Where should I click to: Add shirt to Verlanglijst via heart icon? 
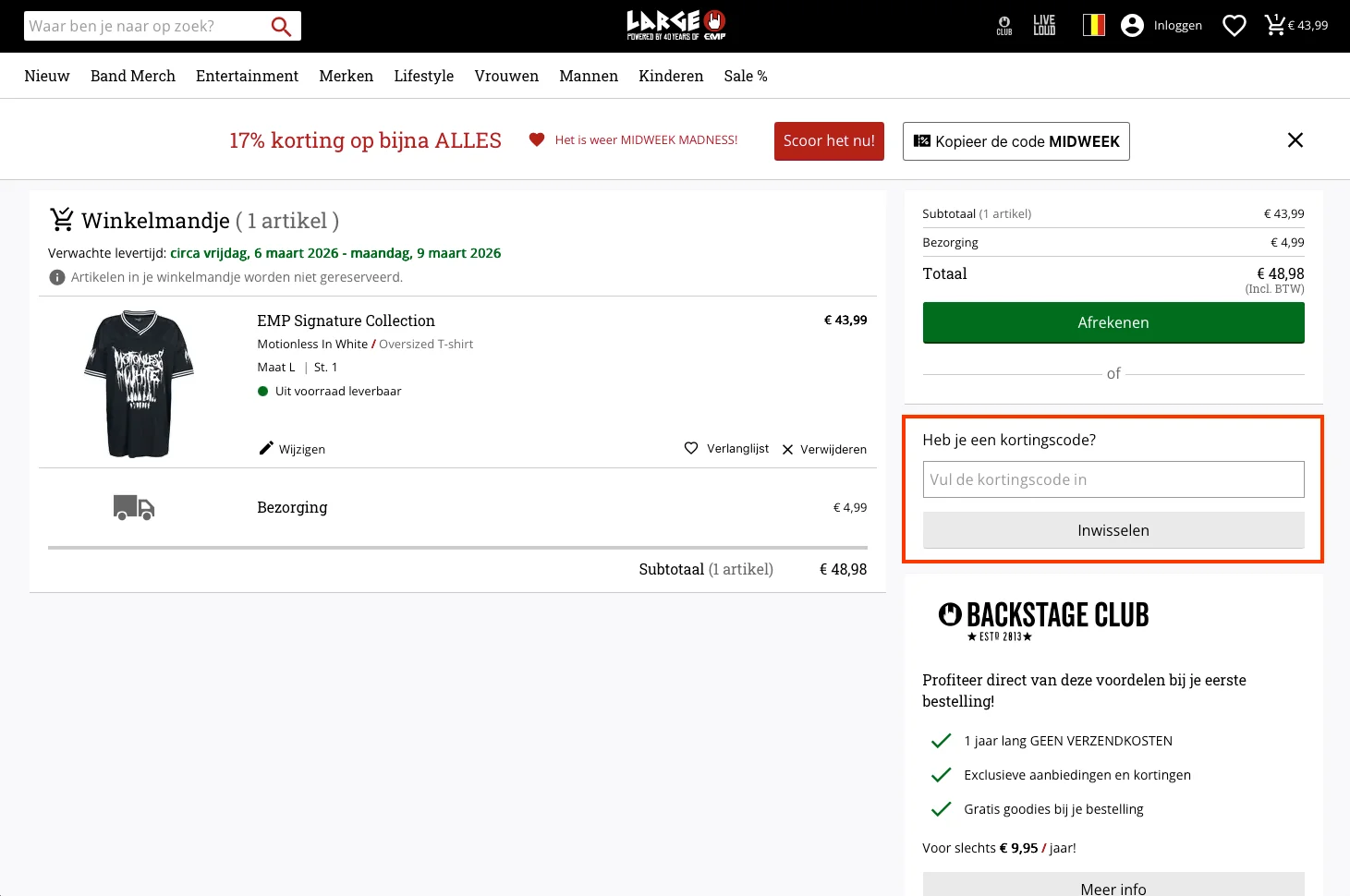[691, 448]
